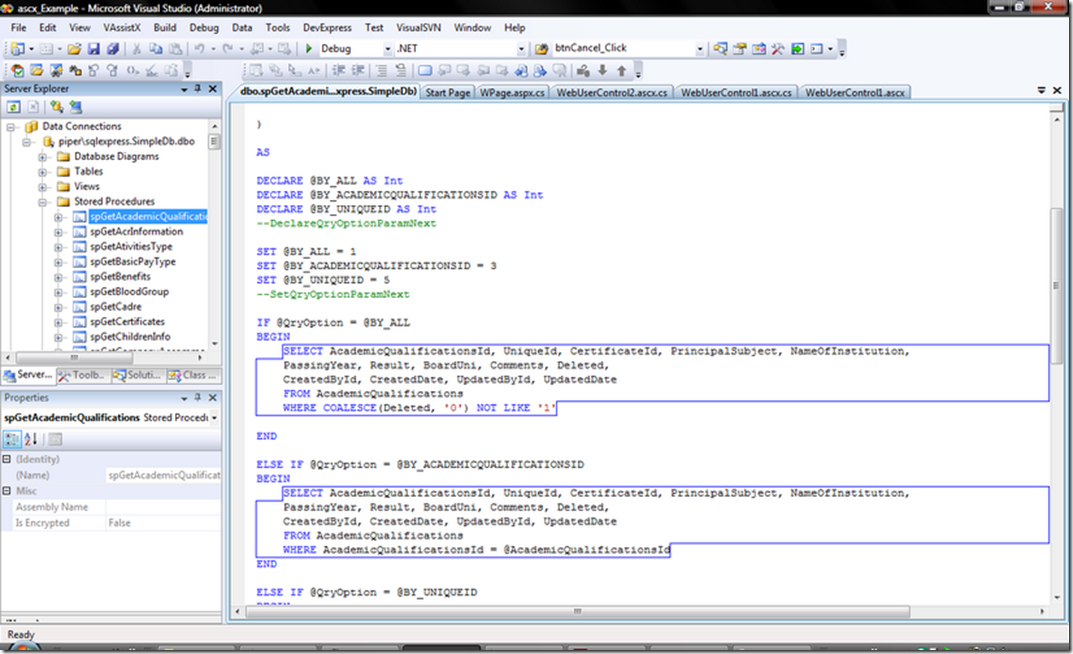Switch to the WPage.aspx.cs tab
The width and height of the screenshot is (1073, 654).
[x=513, y=92]
